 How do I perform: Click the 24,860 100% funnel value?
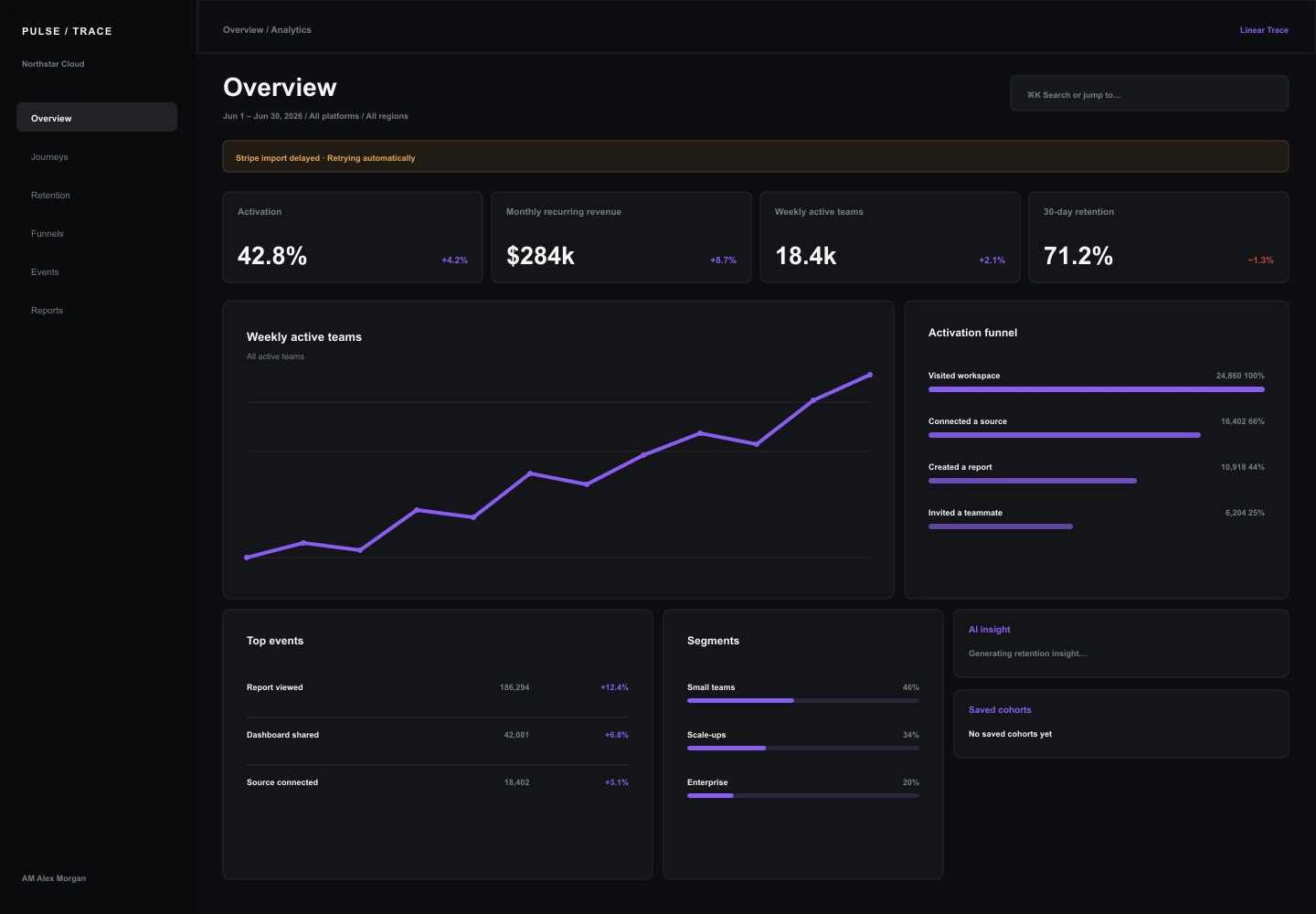1240,376
